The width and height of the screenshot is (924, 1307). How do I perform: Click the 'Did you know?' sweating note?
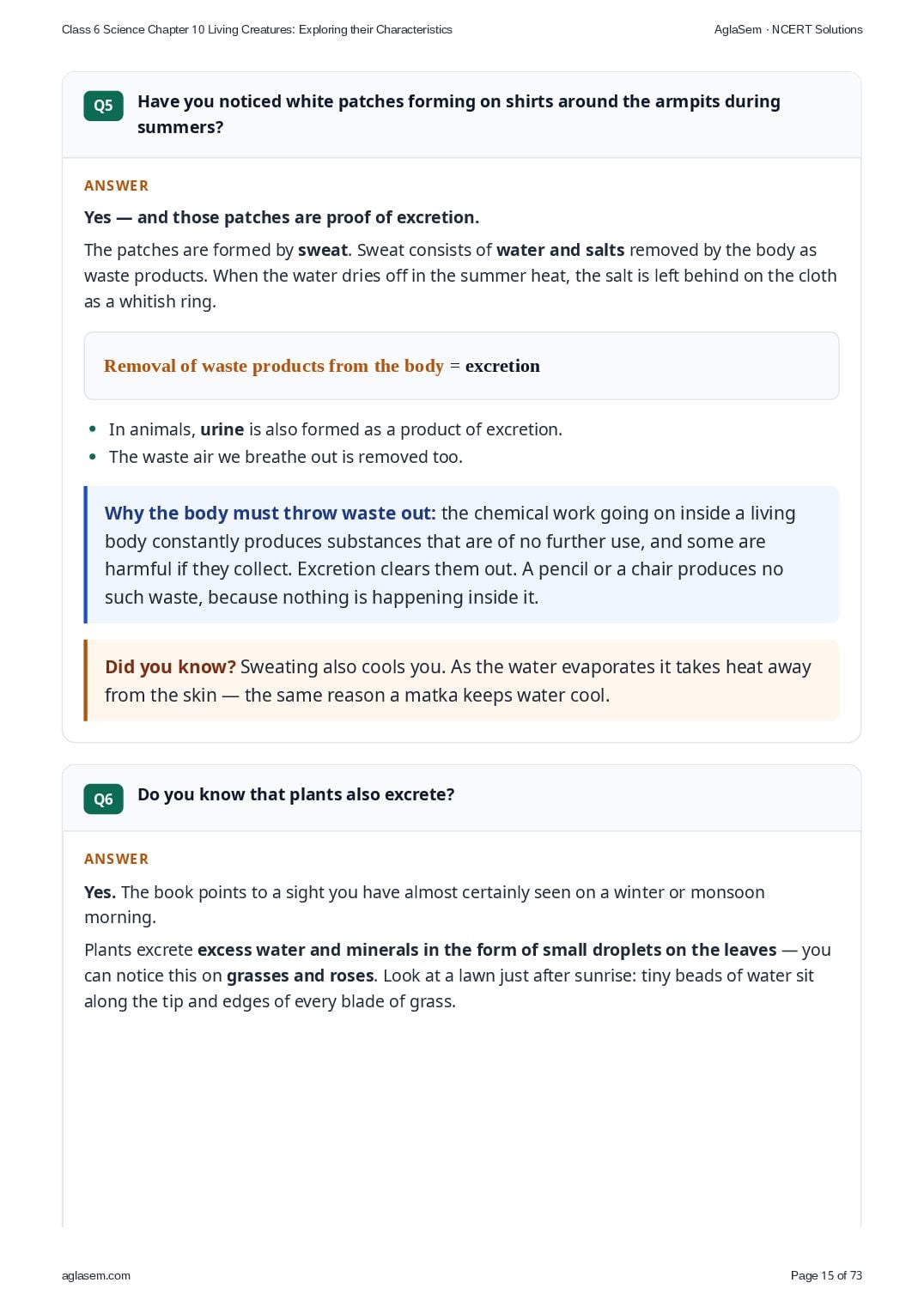tap(461, 680)
